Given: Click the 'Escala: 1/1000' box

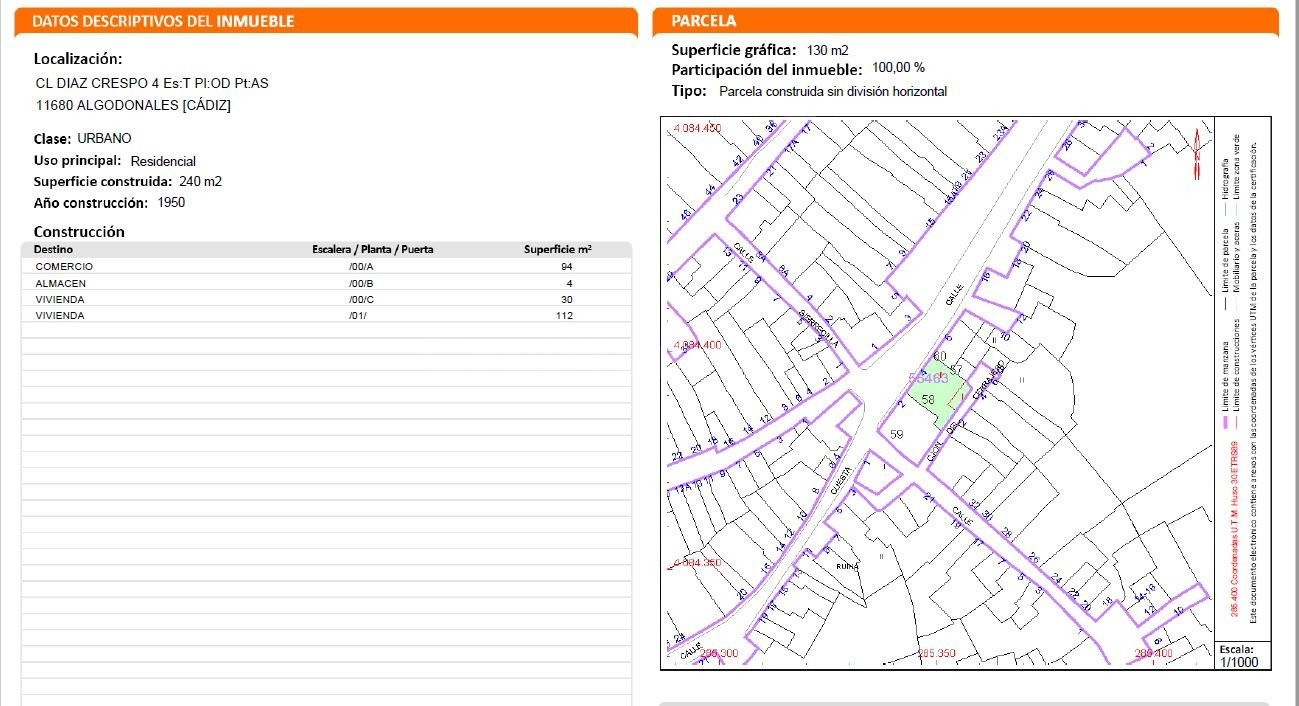Looking at the screenshot, I should [1243, 656].
